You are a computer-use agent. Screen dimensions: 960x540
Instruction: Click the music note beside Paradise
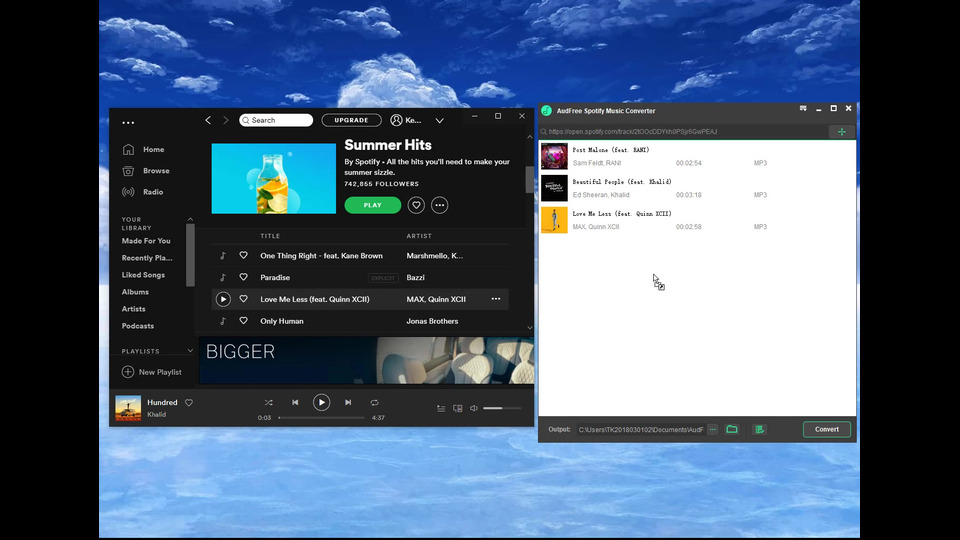223,277
